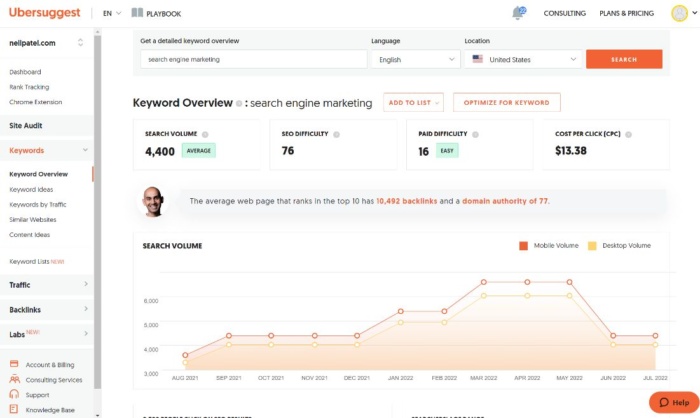Image resolution: width=700 pixels, height=418 pixels.
Task: Open the EN language dropdown in header
Action: [x=112, y=13]
